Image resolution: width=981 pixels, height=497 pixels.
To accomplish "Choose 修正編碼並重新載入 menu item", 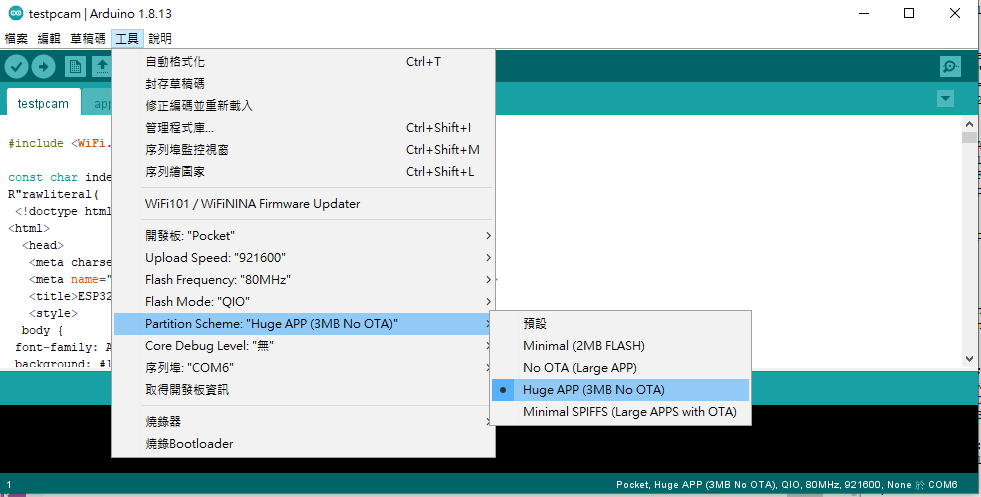I will 303,106.
